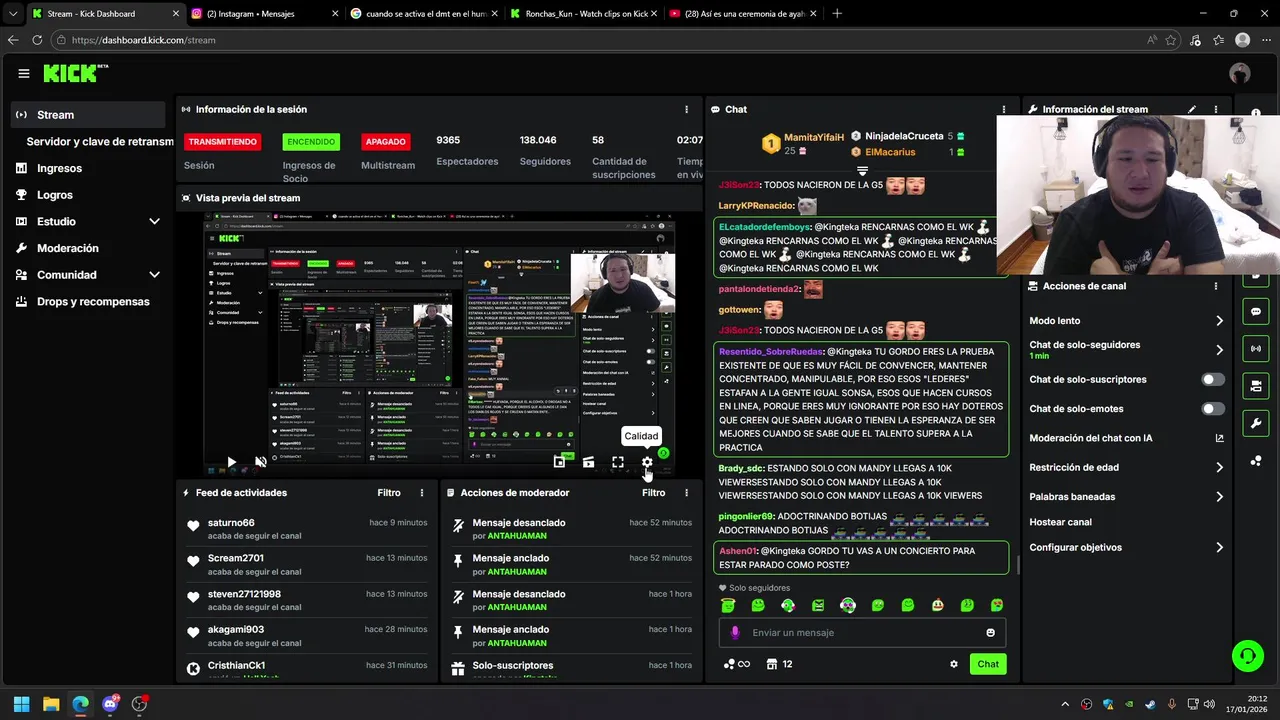
Task: Click the green Chat send button
Action: click(988, 664)
